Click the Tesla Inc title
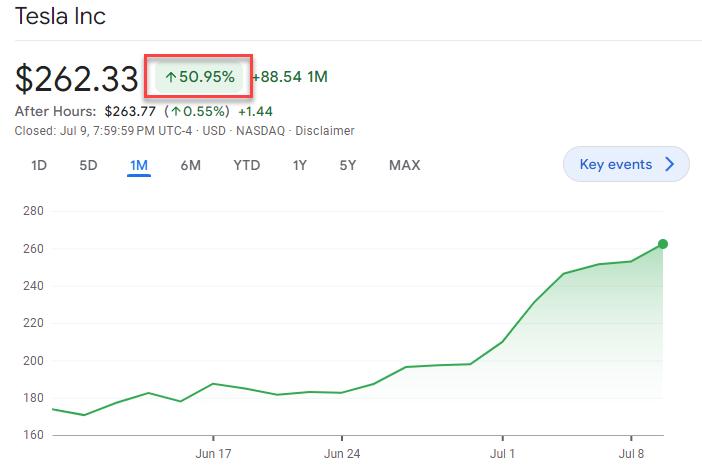This screenshot has width=702, height=468. coord(60,16)
